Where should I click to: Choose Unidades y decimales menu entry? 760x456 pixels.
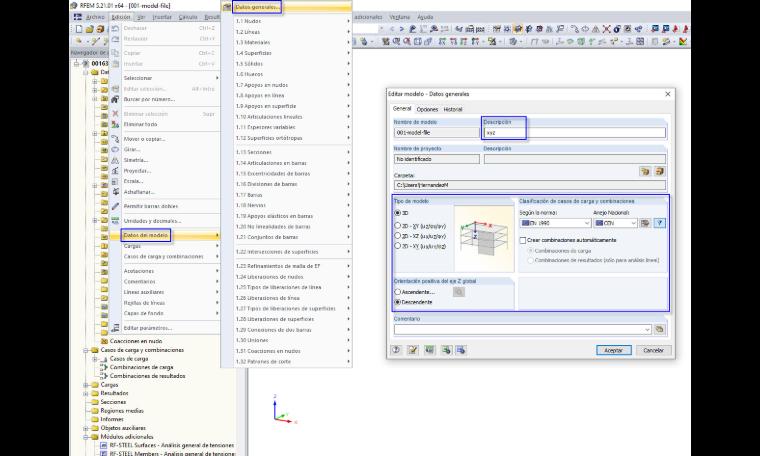152,221
